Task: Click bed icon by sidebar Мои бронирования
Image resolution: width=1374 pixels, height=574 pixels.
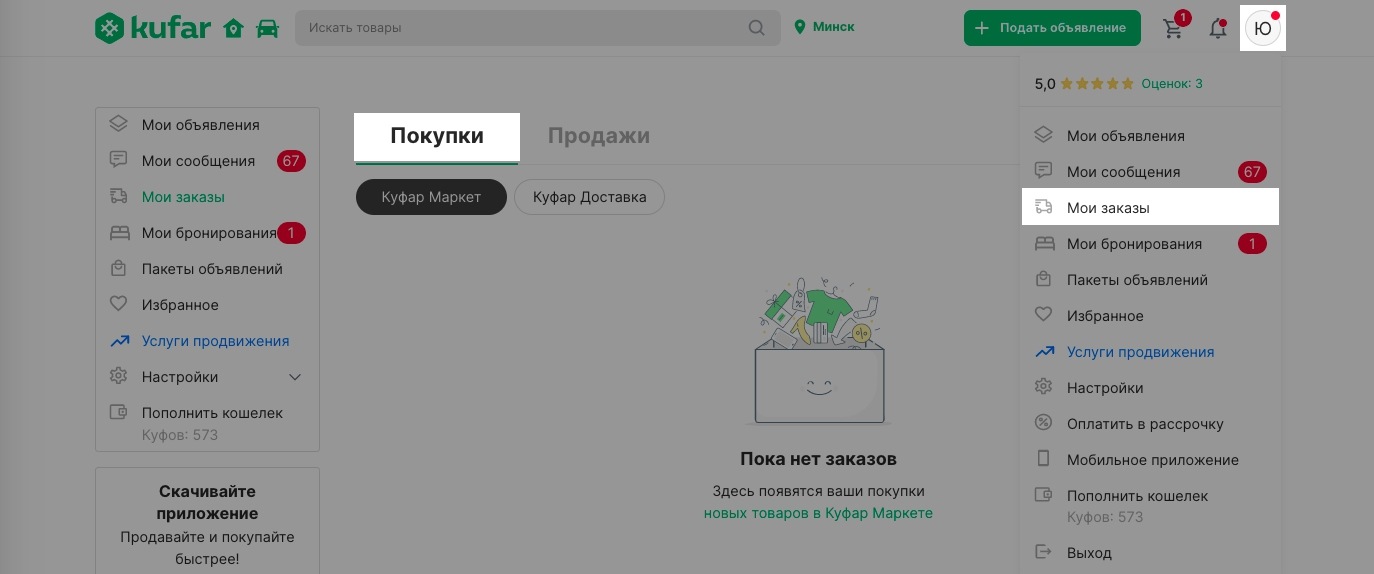Action: tap(119, 232)
